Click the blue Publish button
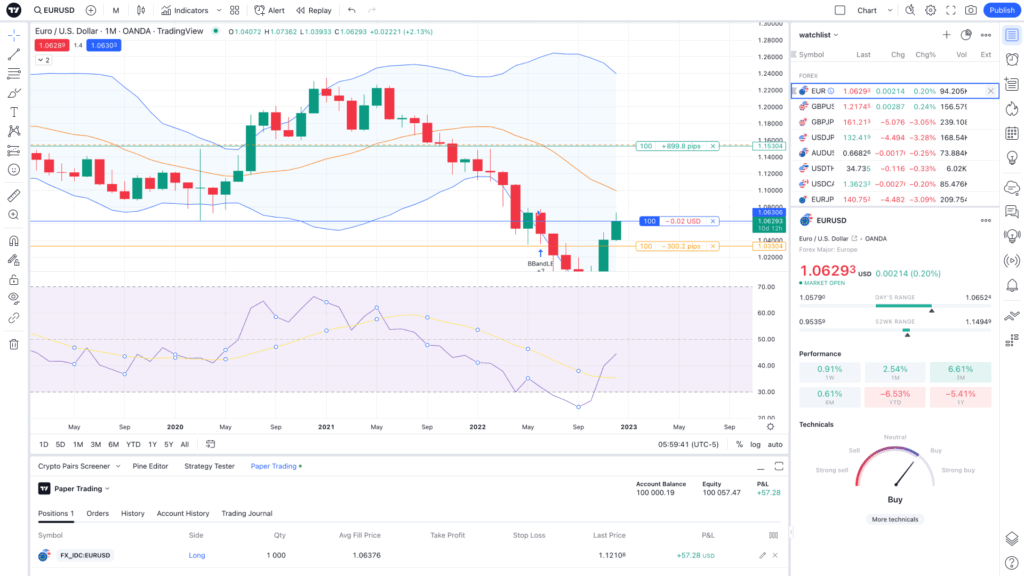 pos(1001,10)
